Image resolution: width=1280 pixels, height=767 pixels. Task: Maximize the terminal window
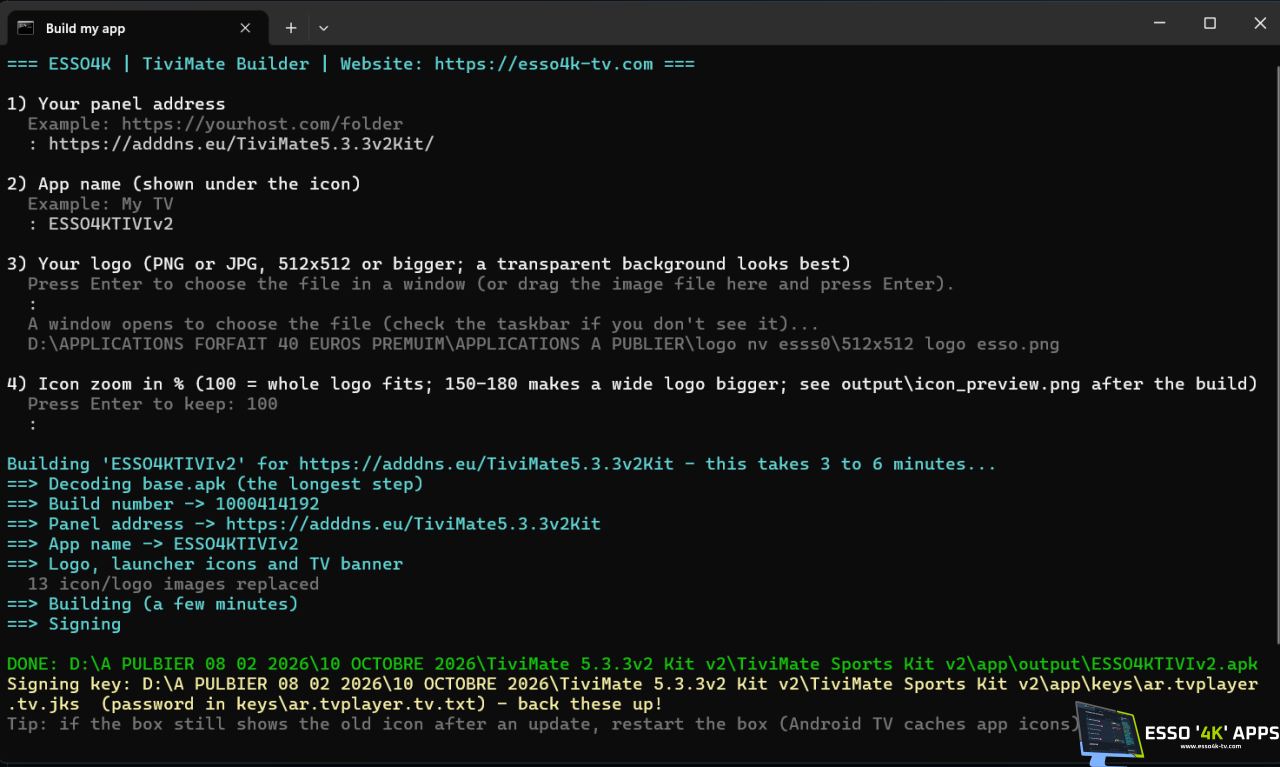point(1209,22)
